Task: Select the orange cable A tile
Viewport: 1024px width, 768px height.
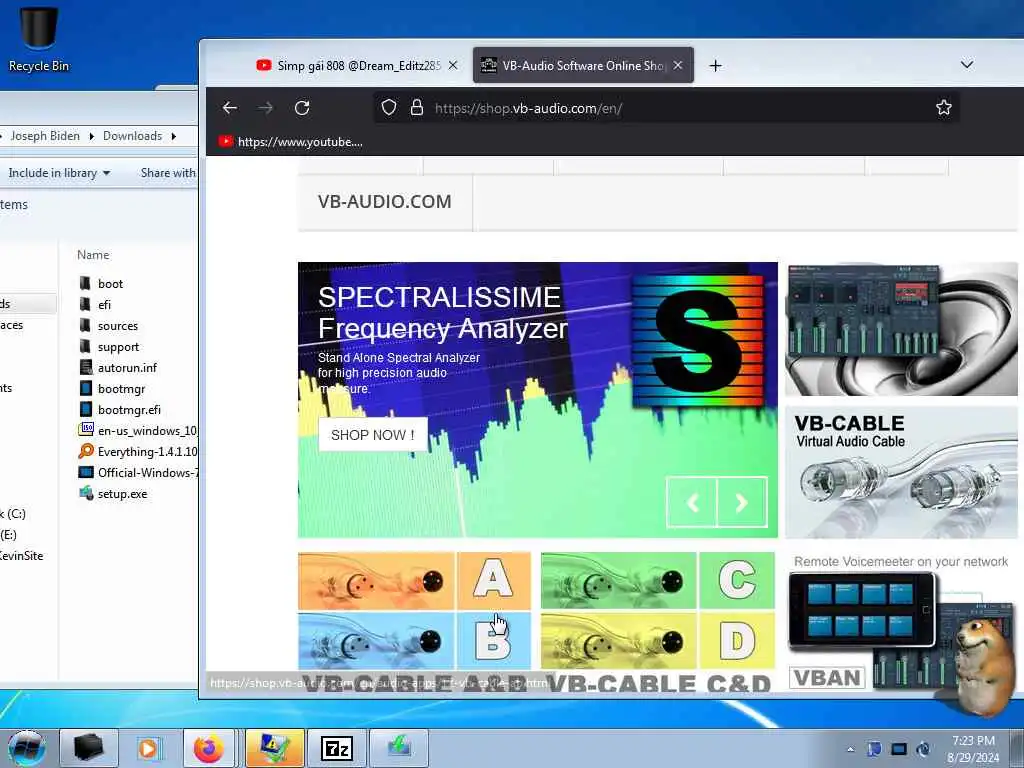Action: click(x=414, y=580)
